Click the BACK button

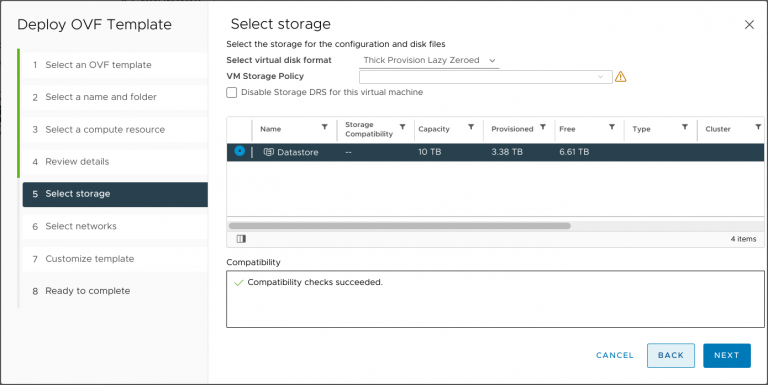coord(671,355)
